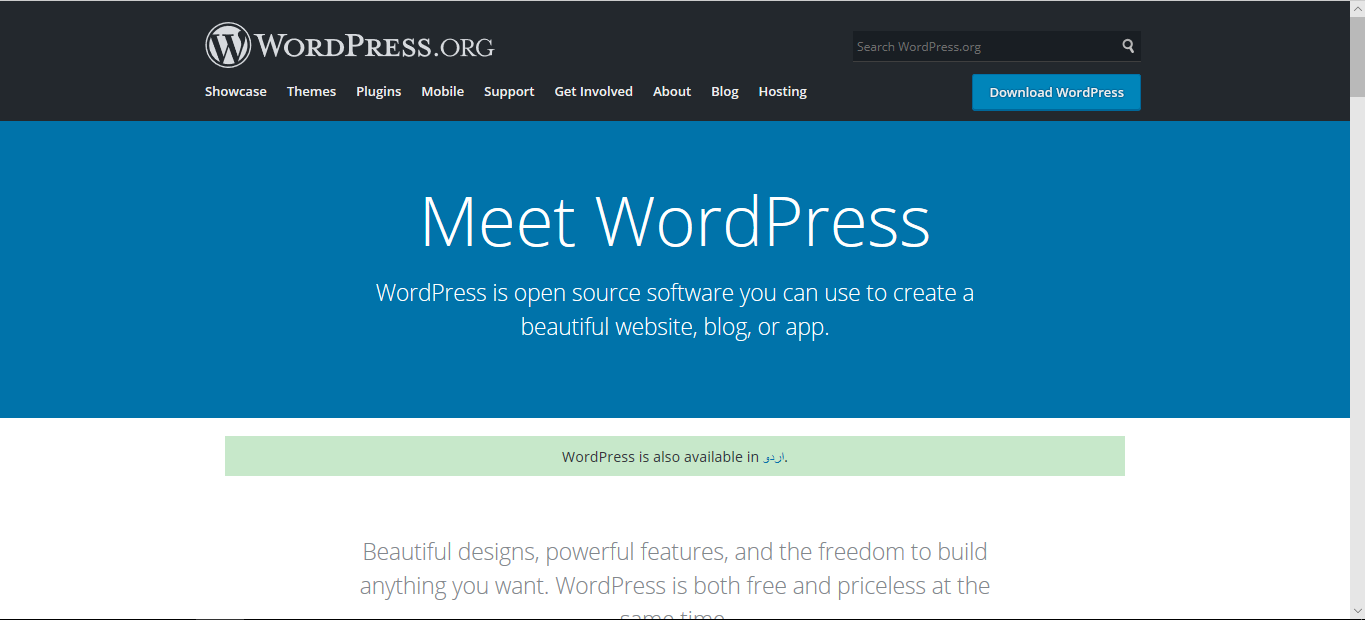This screenshot has width=1365, height=620.
Task: Click the scrollbar down arrow
Action: pyautogui.click(x=1357, y=609)
